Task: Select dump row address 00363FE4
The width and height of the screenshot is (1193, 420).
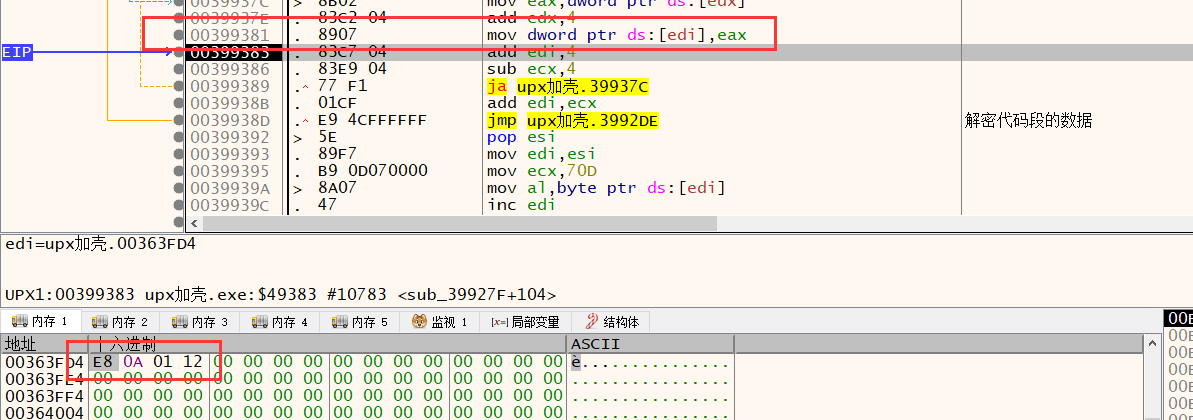Action: (x=45, y=378)
